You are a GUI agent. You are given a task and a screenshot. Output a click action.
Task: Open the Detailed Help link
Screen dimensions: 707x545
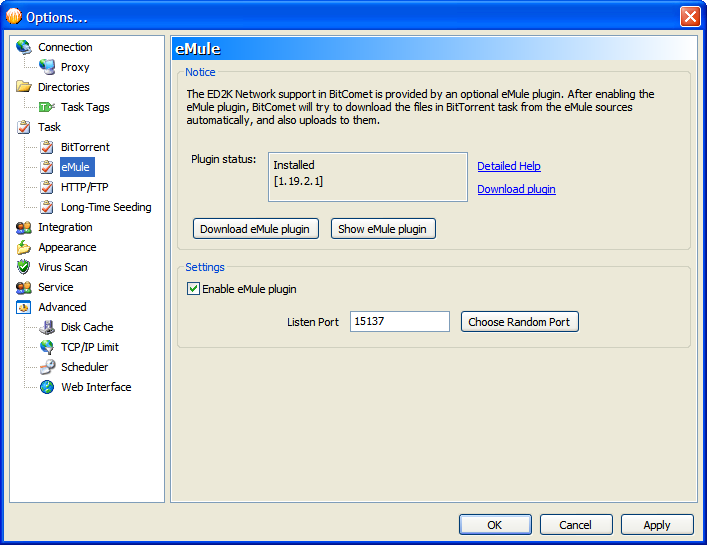click(509, 166)
